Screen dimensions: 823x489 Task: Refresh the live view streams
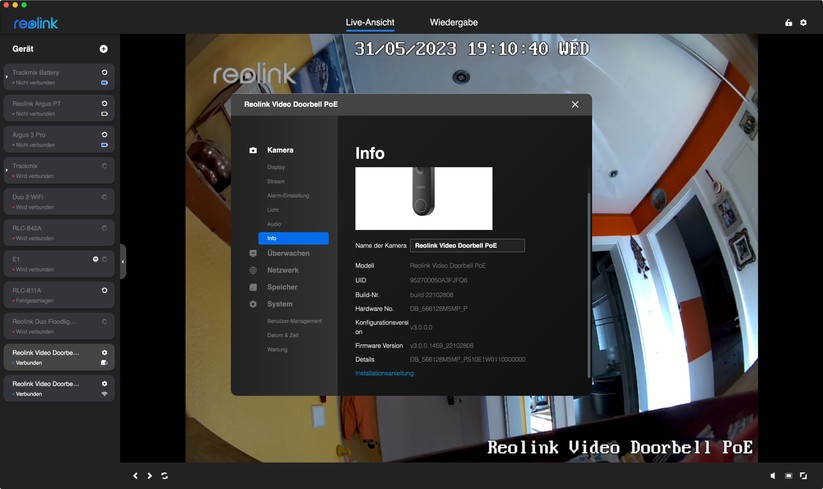coord(164,475)
